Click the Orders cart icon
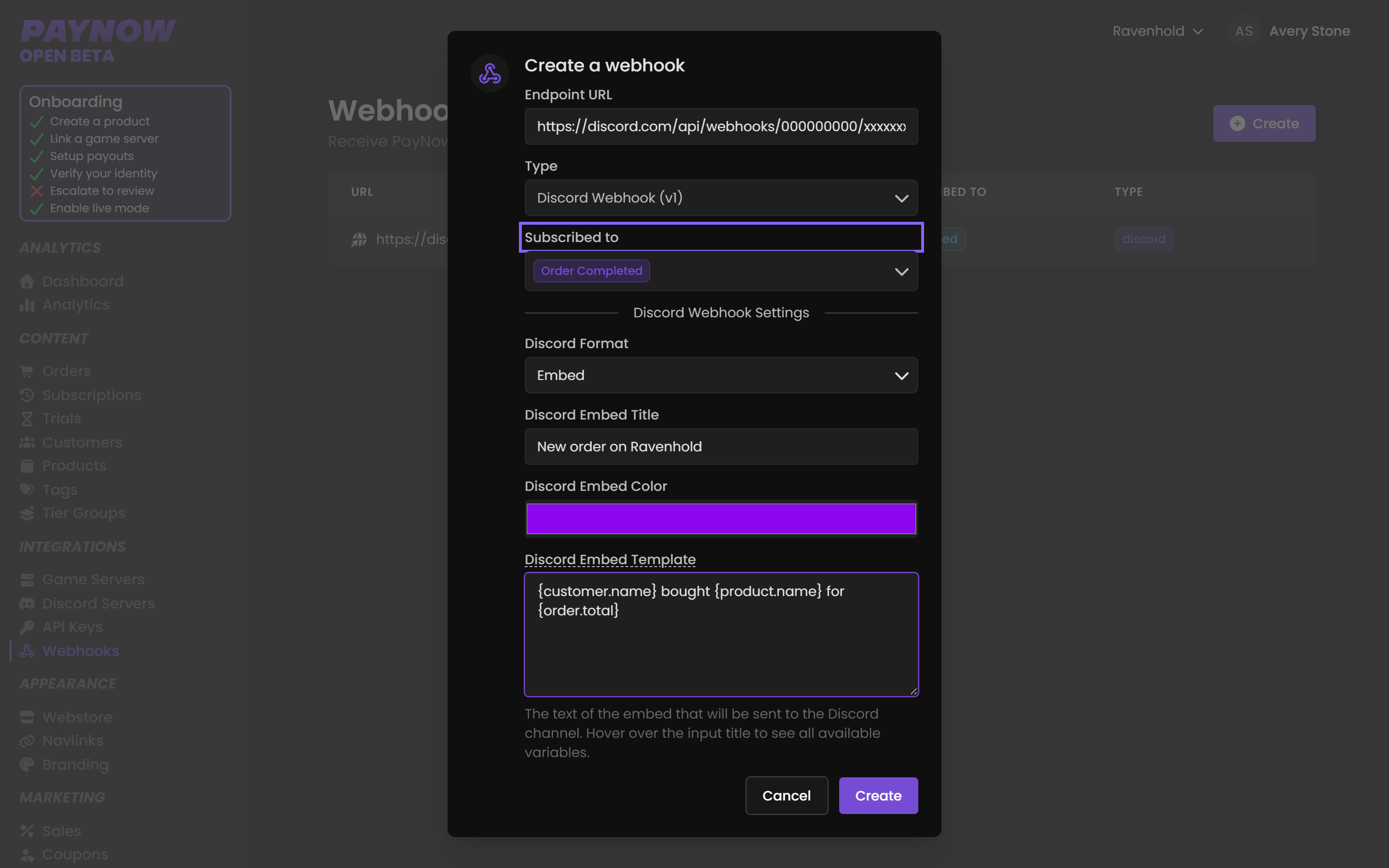 (x=27, y=371)
